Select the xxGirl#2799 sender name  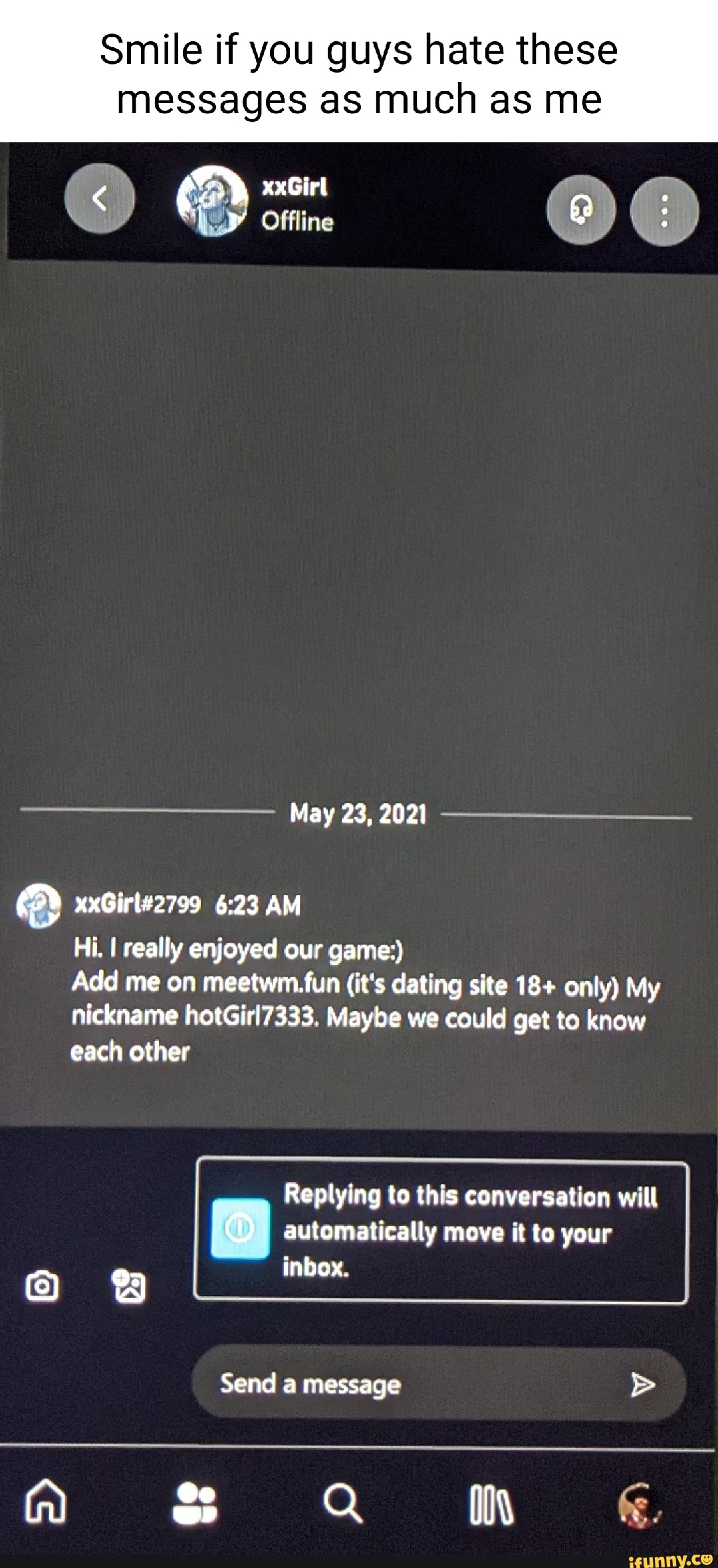[137, 904]
